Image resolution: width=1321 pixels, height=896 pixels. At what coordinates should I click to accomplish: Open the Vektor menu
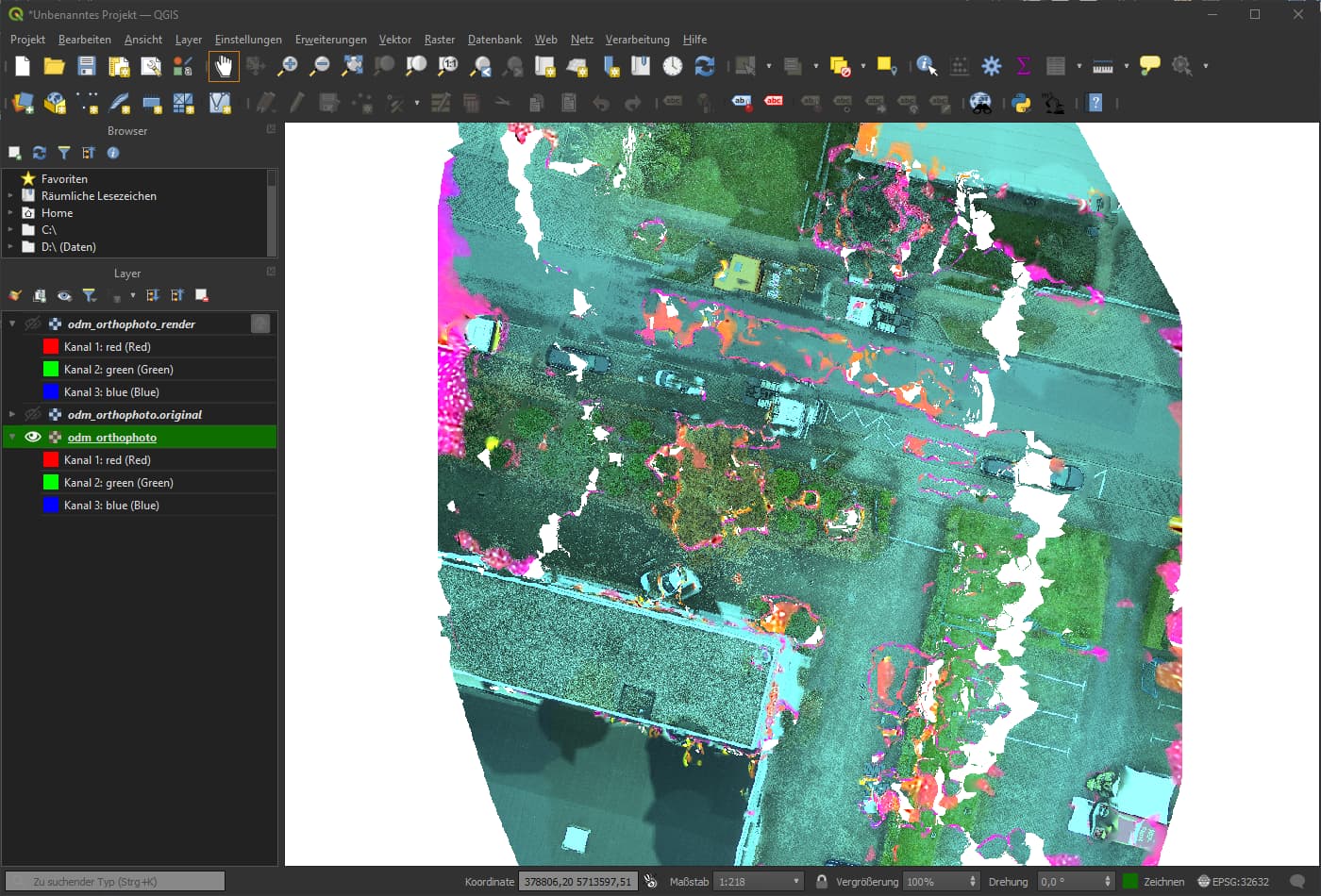tap(394, 40)
